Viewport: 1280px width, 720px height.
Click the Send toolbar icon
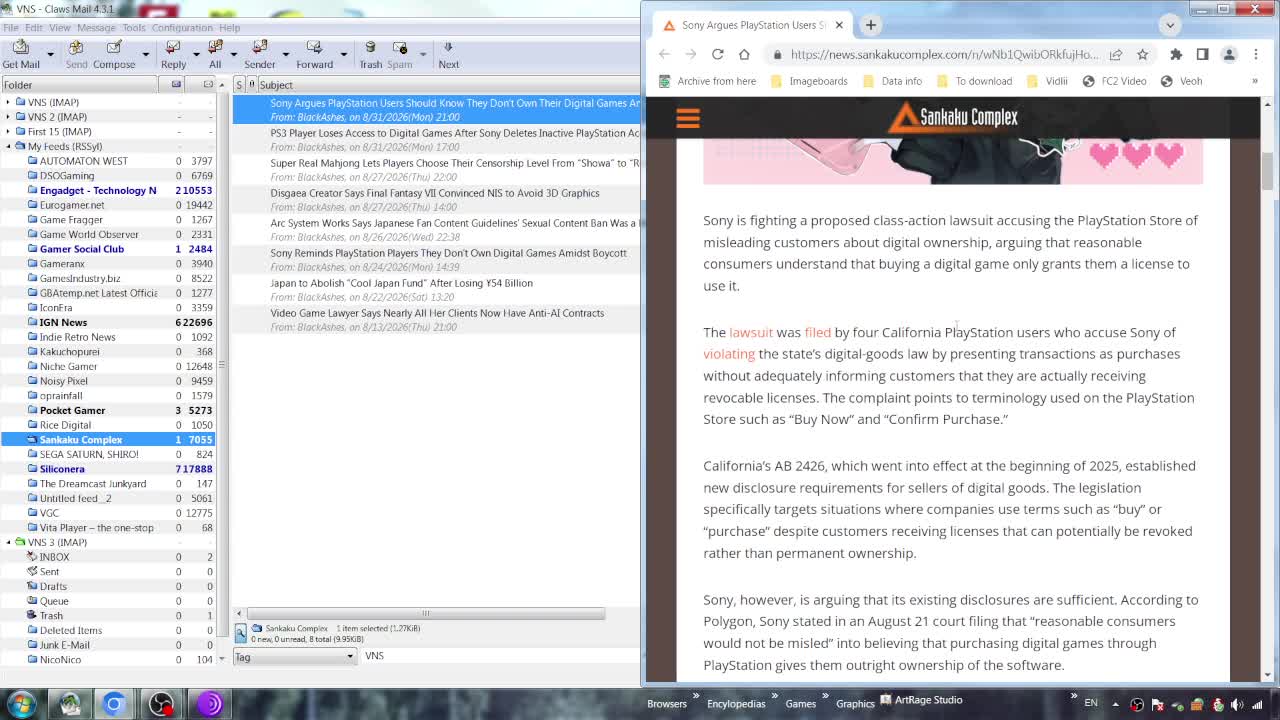coord(76,48)
